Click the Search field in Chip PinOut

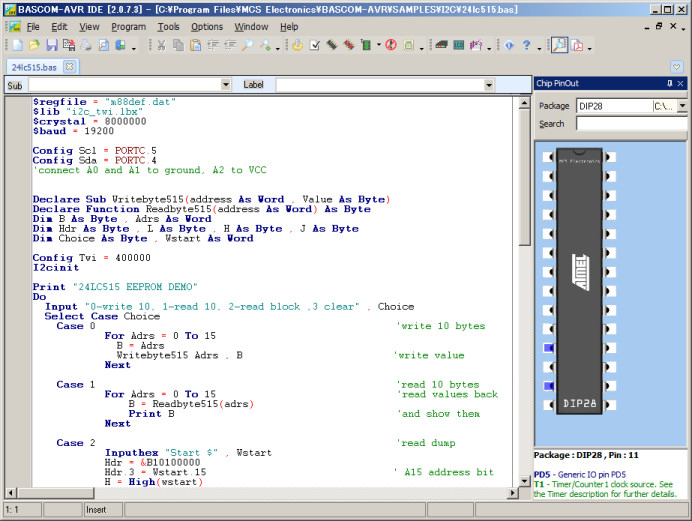tap(632, 124)
